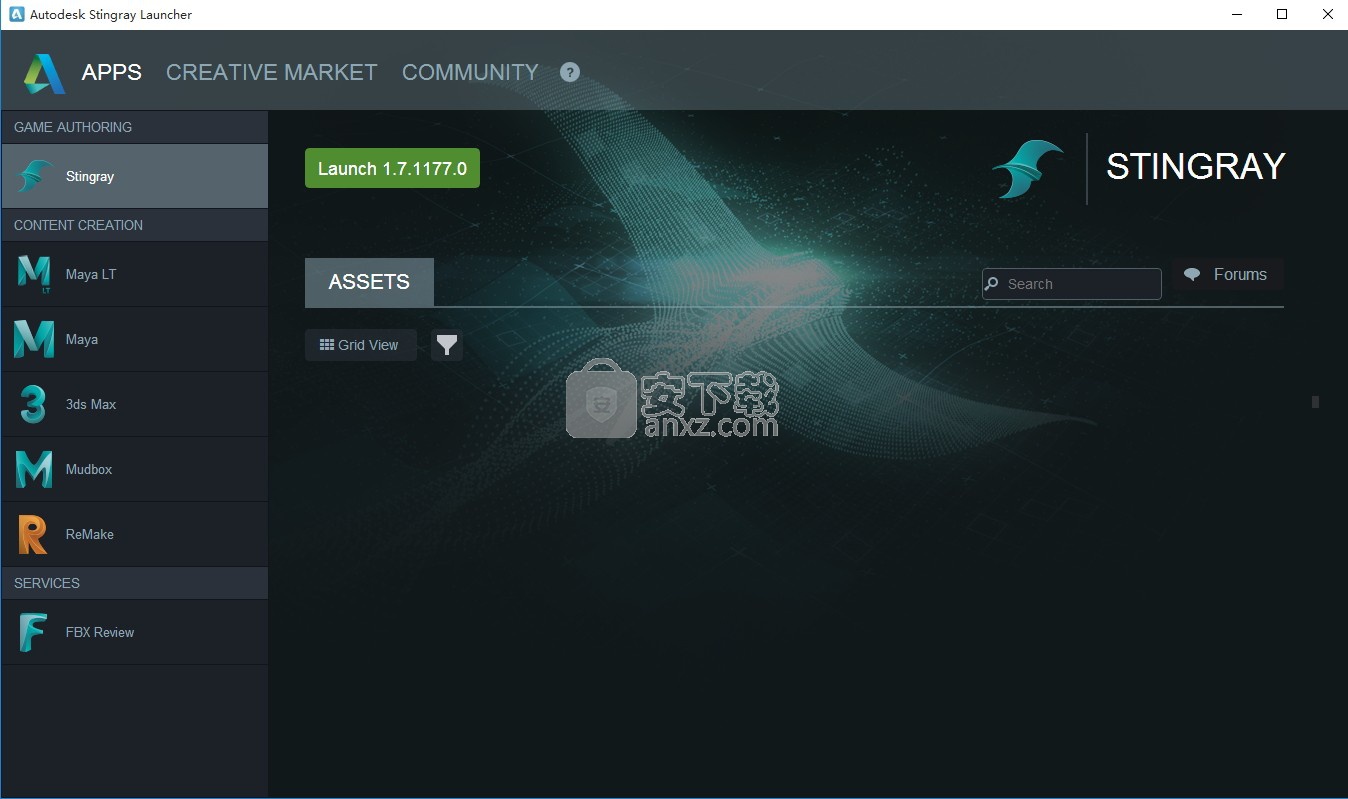
Task: Click the Forums speech bubble icon
Action: coord(1192,275)
